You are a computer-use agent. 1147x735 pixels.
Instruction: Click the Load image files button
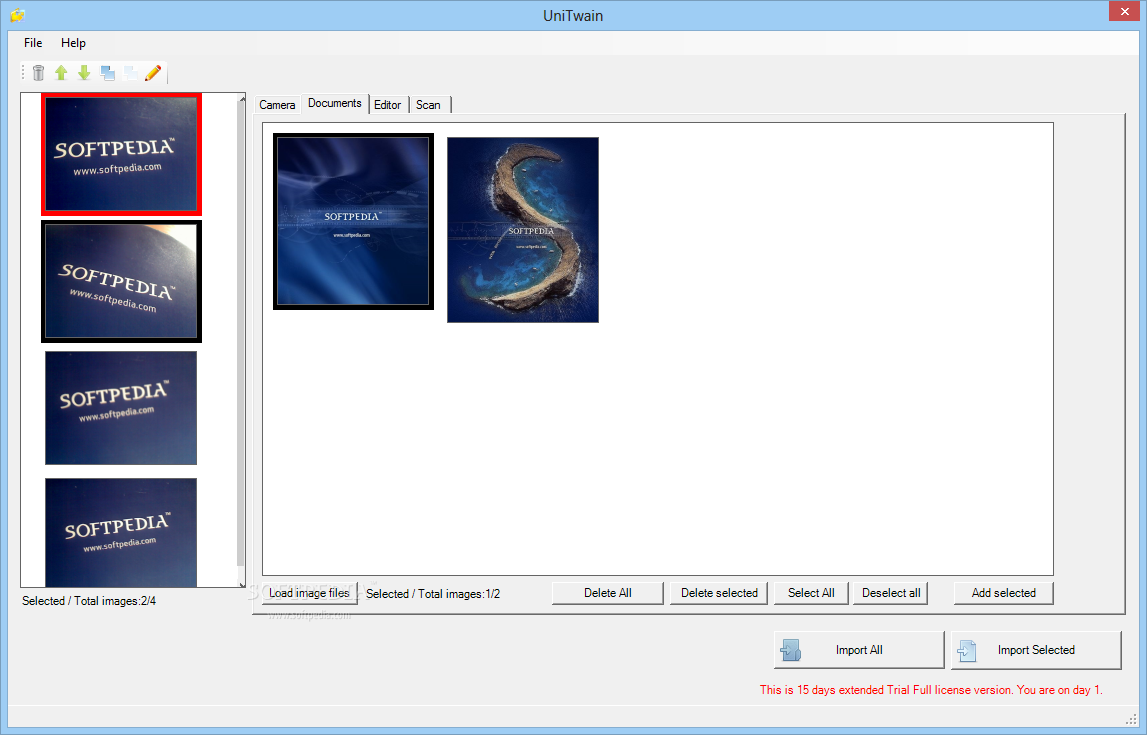[309, 593]
